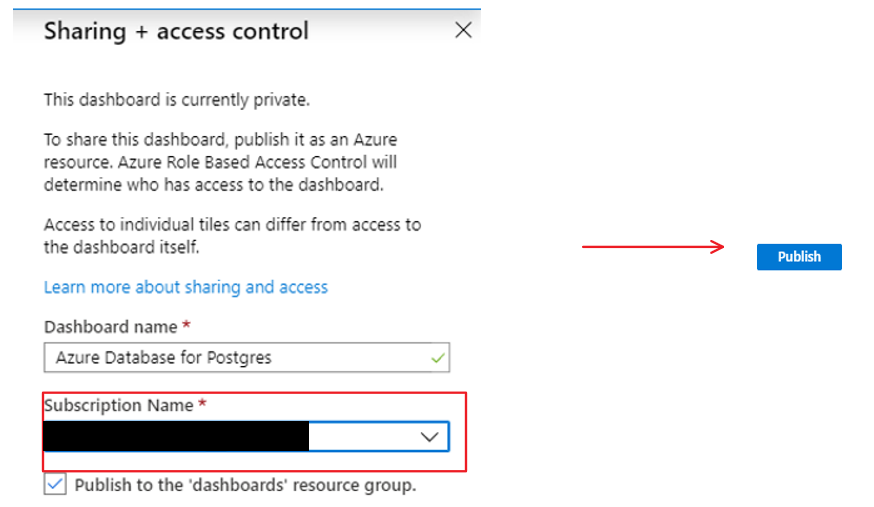Click the Subscription Name label
The height and width of the screenshot is (507, 874).
[119, 405]
